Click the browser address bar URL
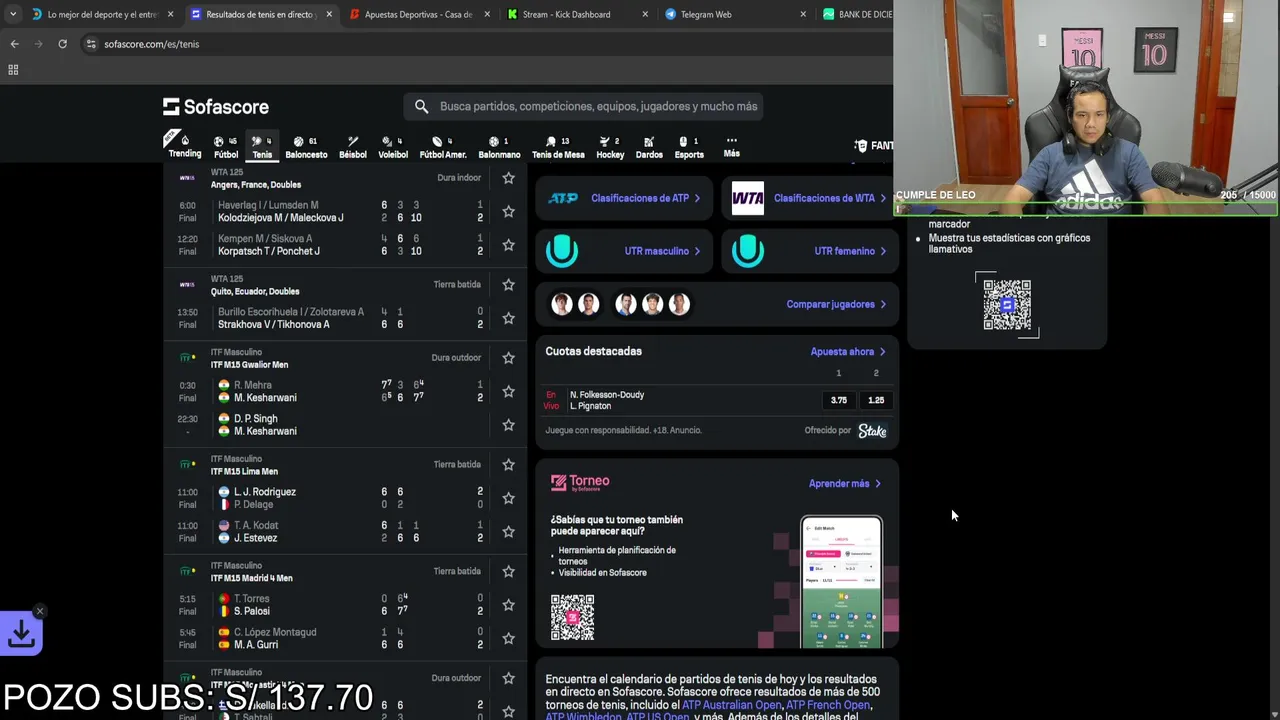This screenshot has width=1280, height=720. tap(151, 44)
